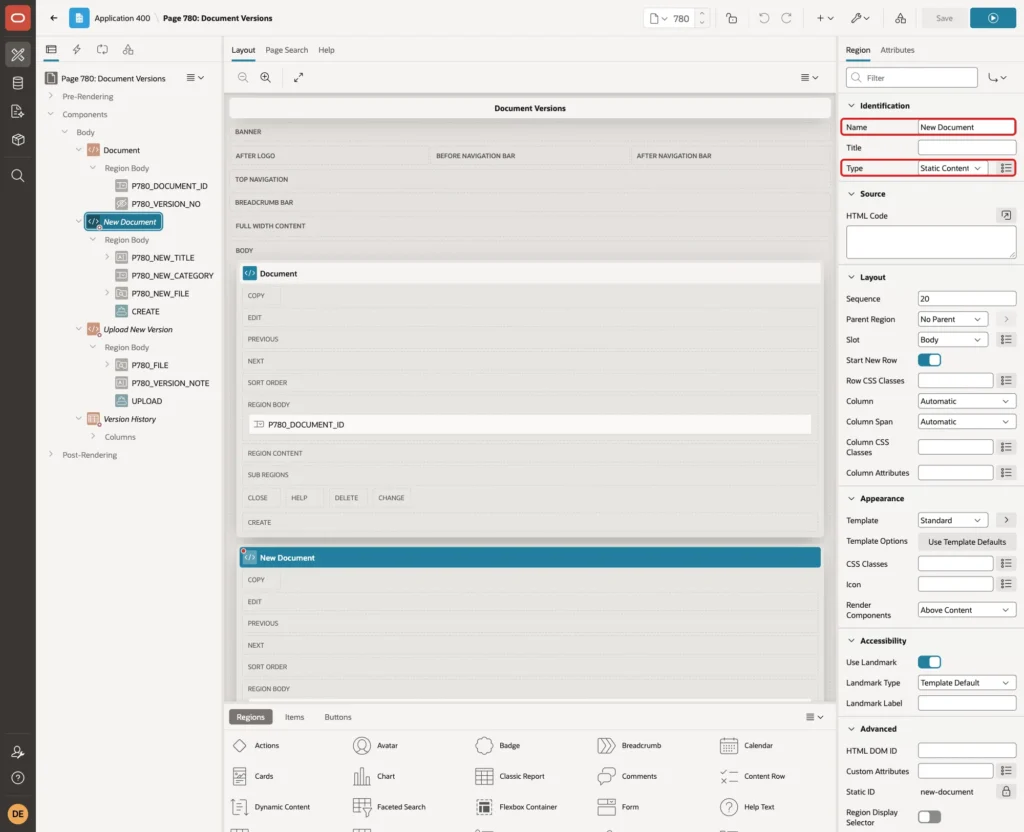This screenshot has width=1024, height=832.
Task: Click the page lock icon in toolbar
Action: coord(731,18)
